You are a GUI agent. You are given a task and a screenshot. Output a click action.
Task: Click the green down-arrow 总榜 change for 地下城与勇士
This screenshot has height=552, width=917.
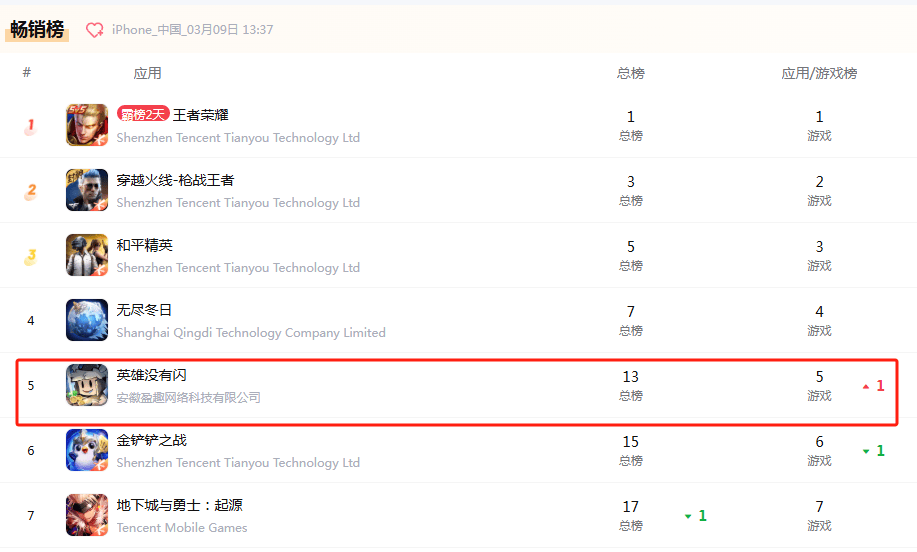pyautogui.click(x=696, y=516)
